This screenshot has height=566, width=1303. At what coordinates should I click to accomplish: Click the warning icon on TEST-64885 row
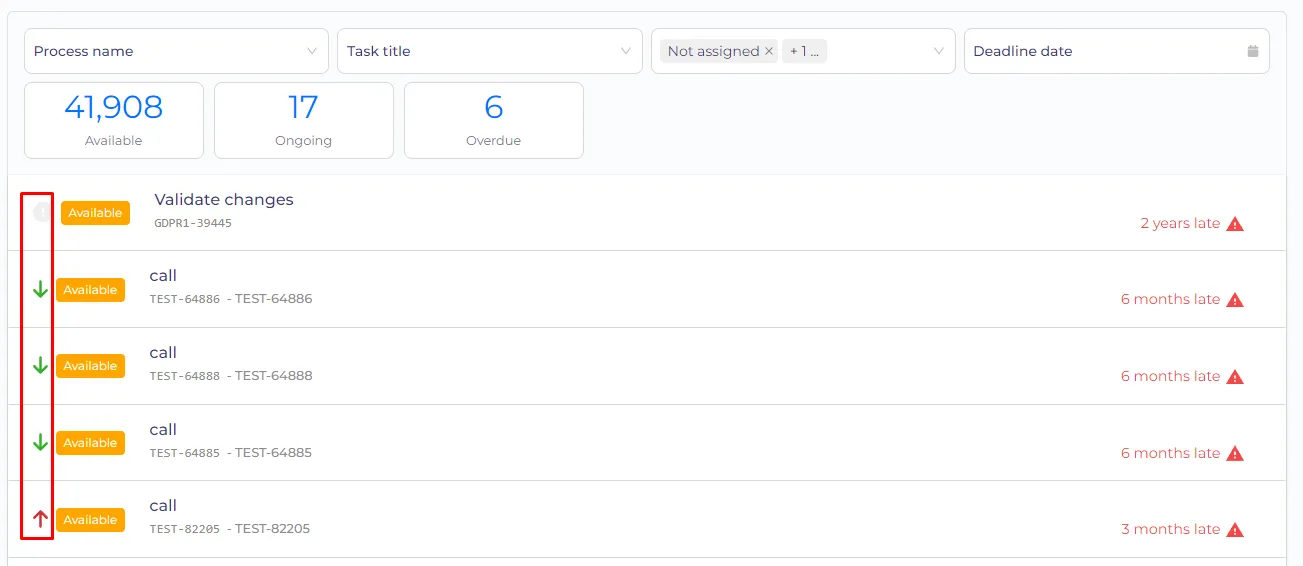tap(1235, 454)
